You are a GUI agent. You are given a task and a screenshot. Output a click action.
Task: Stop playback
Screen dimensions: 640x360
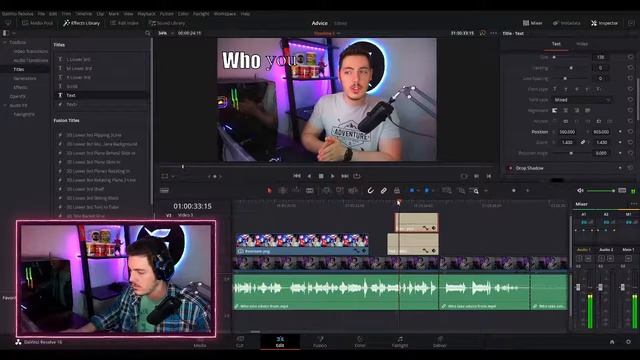pos(321,176)
